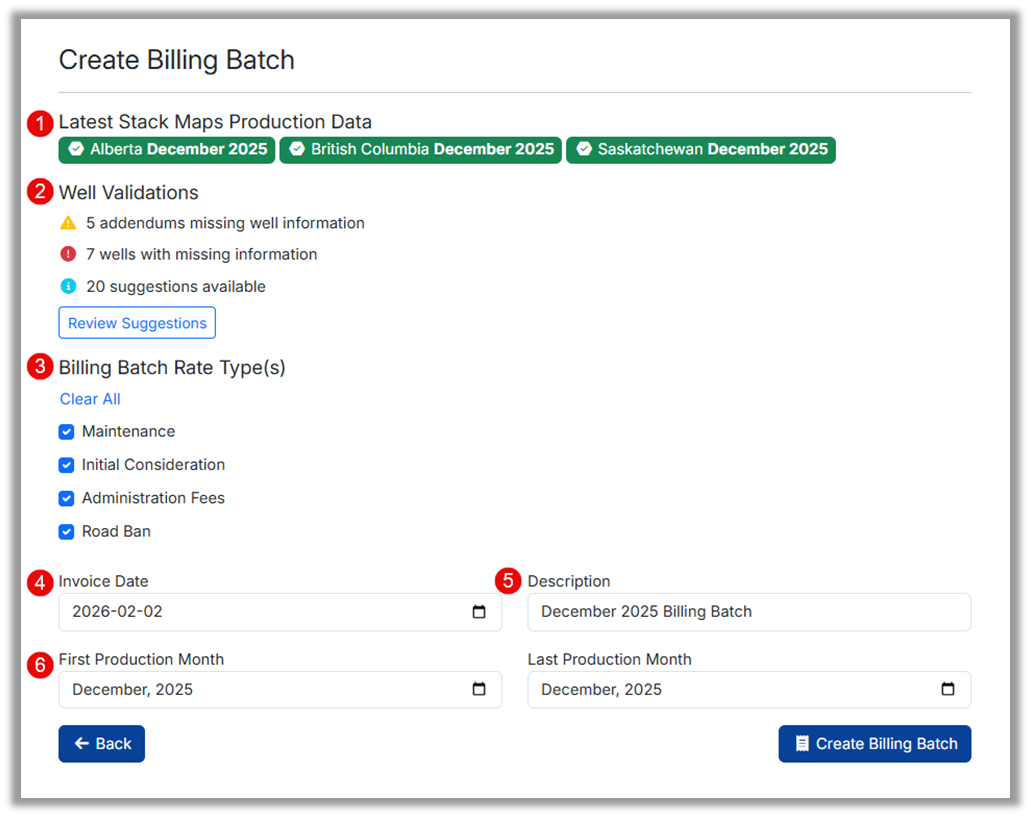Click the yellow warning triangle icon

click(x=68, y=223)
